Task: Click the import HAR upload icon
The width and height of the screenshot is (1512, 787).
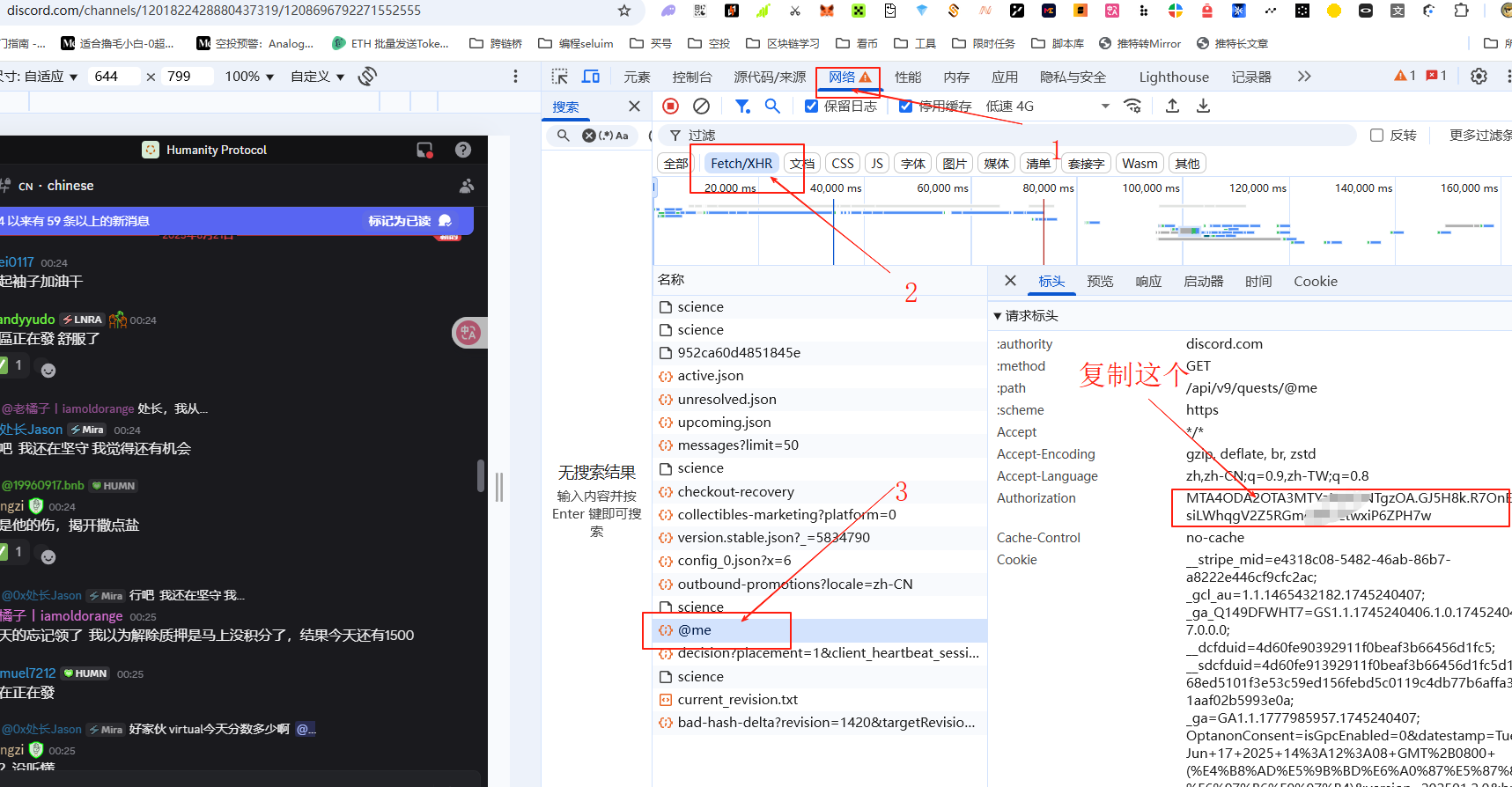Action: (x=1172, y=107)
